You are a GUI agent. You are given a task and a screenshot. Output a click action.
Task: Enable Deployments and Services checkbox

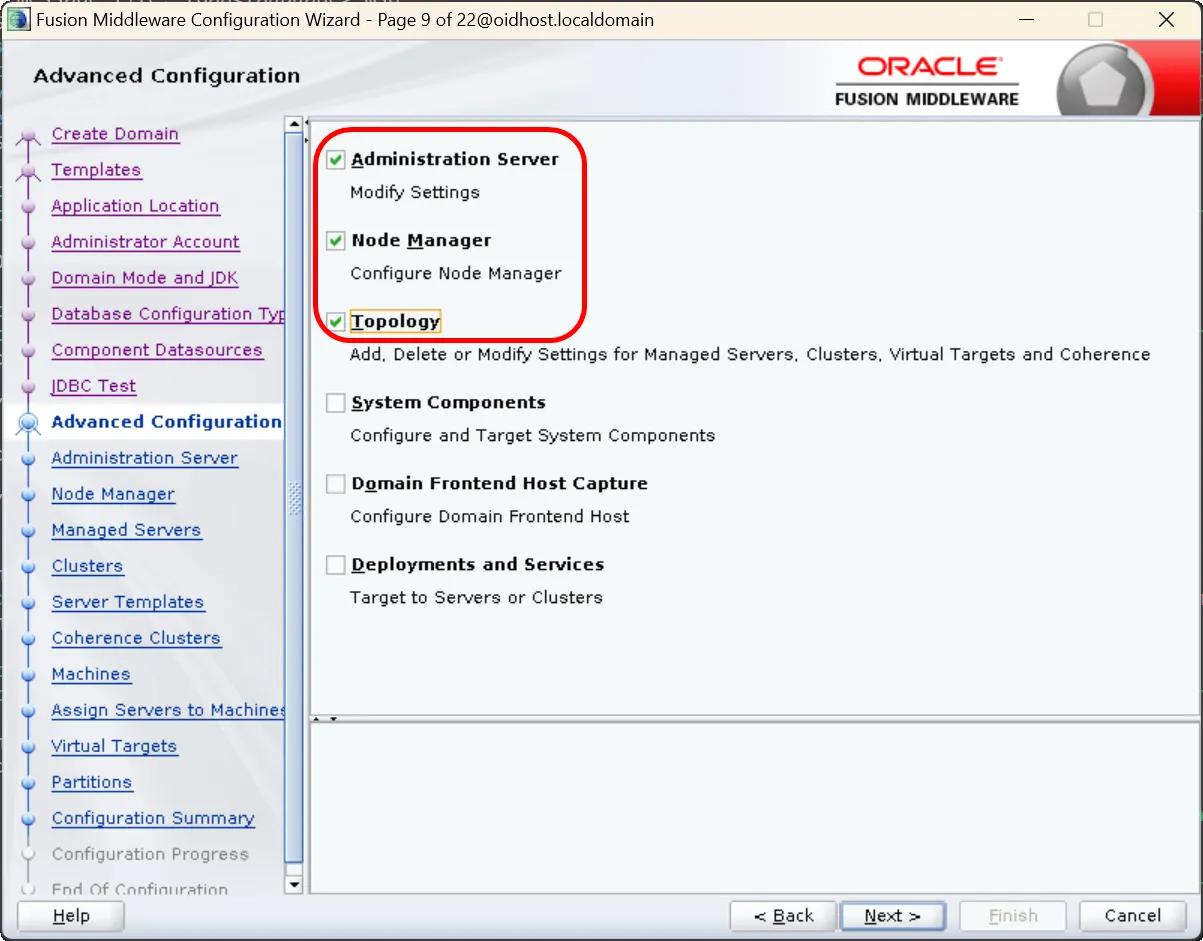pyautogui.click(x=336, y=565)
